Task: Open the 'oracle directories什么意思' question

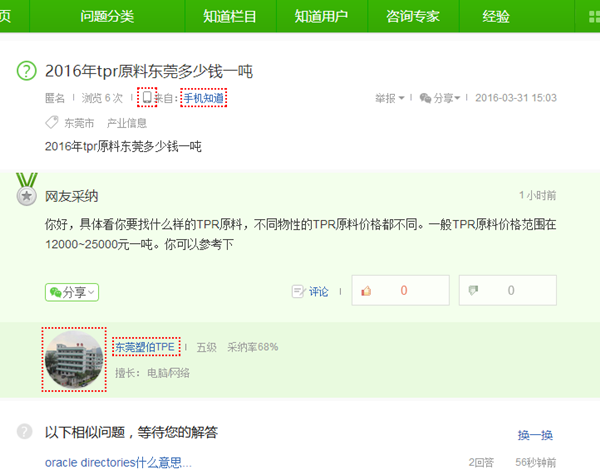Action: coord(118,462)
